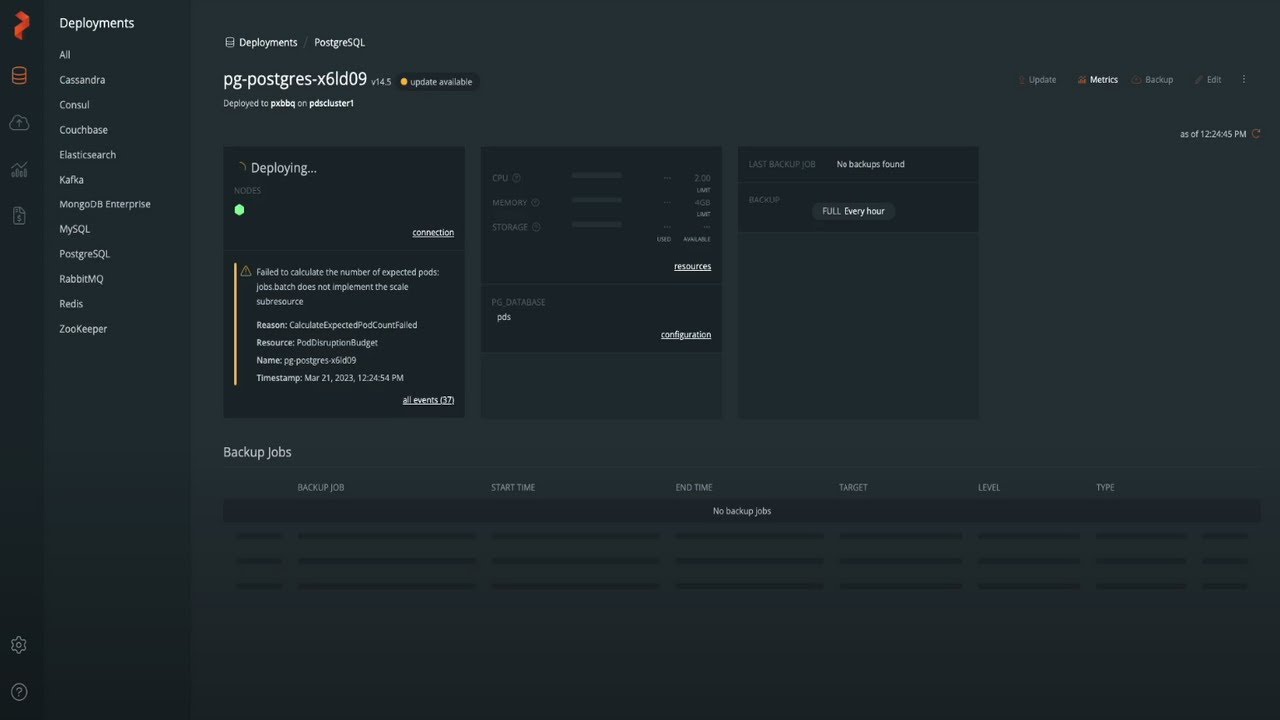1280x720 pixels.
Task: Select Consul in deployments list
Action: pos(74,105)
